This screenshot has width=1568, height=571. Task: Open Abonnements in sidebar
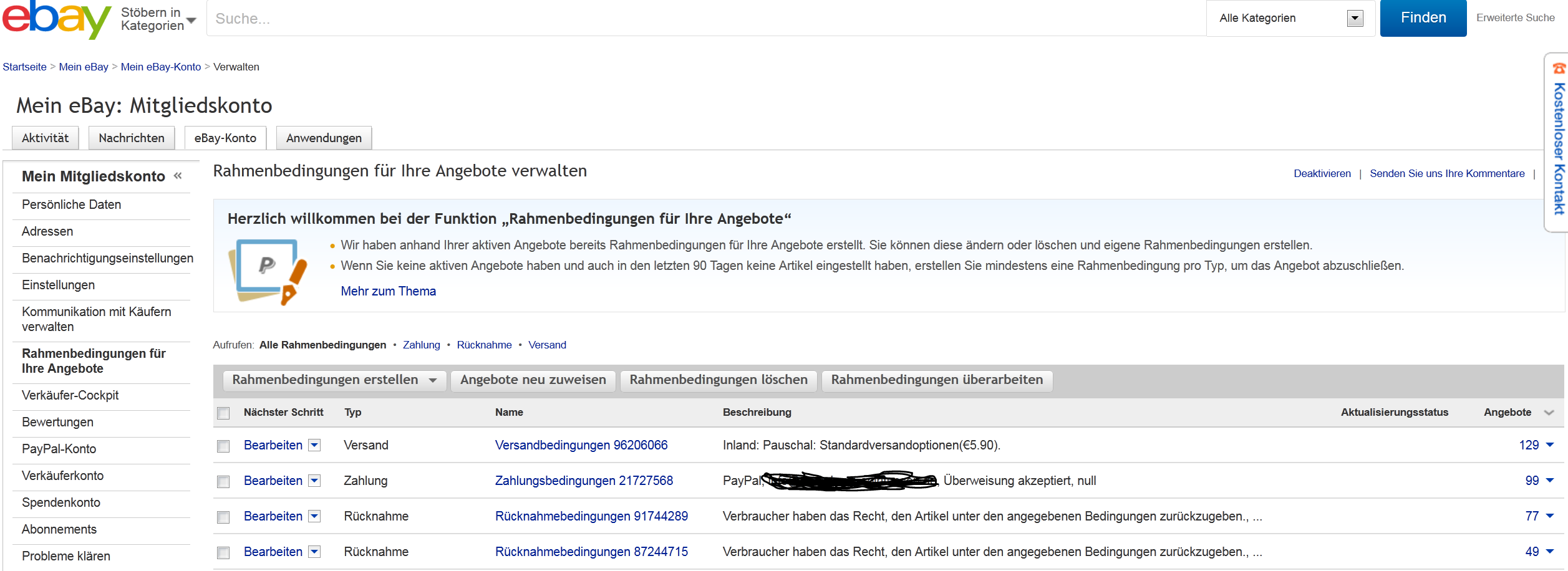click(59, 529)
